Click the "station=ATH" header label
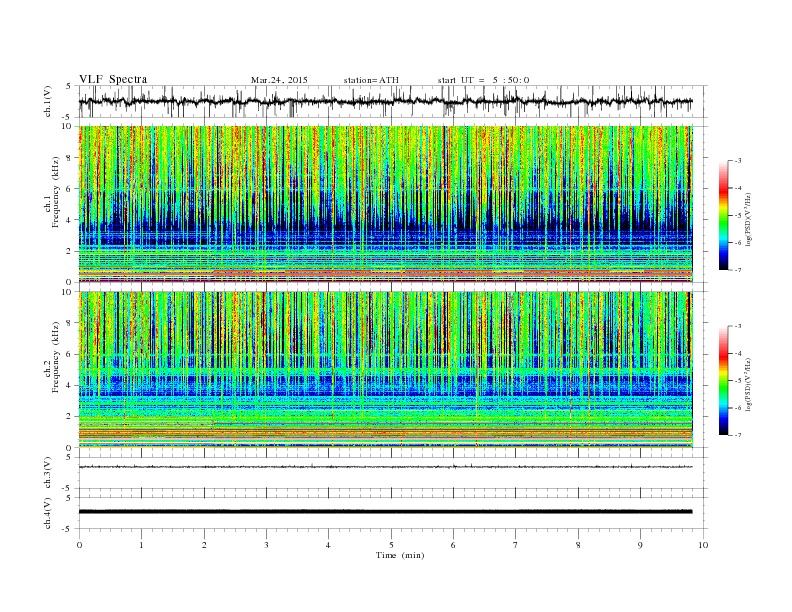This screenshot has height=612, width=792. [371, 80]
